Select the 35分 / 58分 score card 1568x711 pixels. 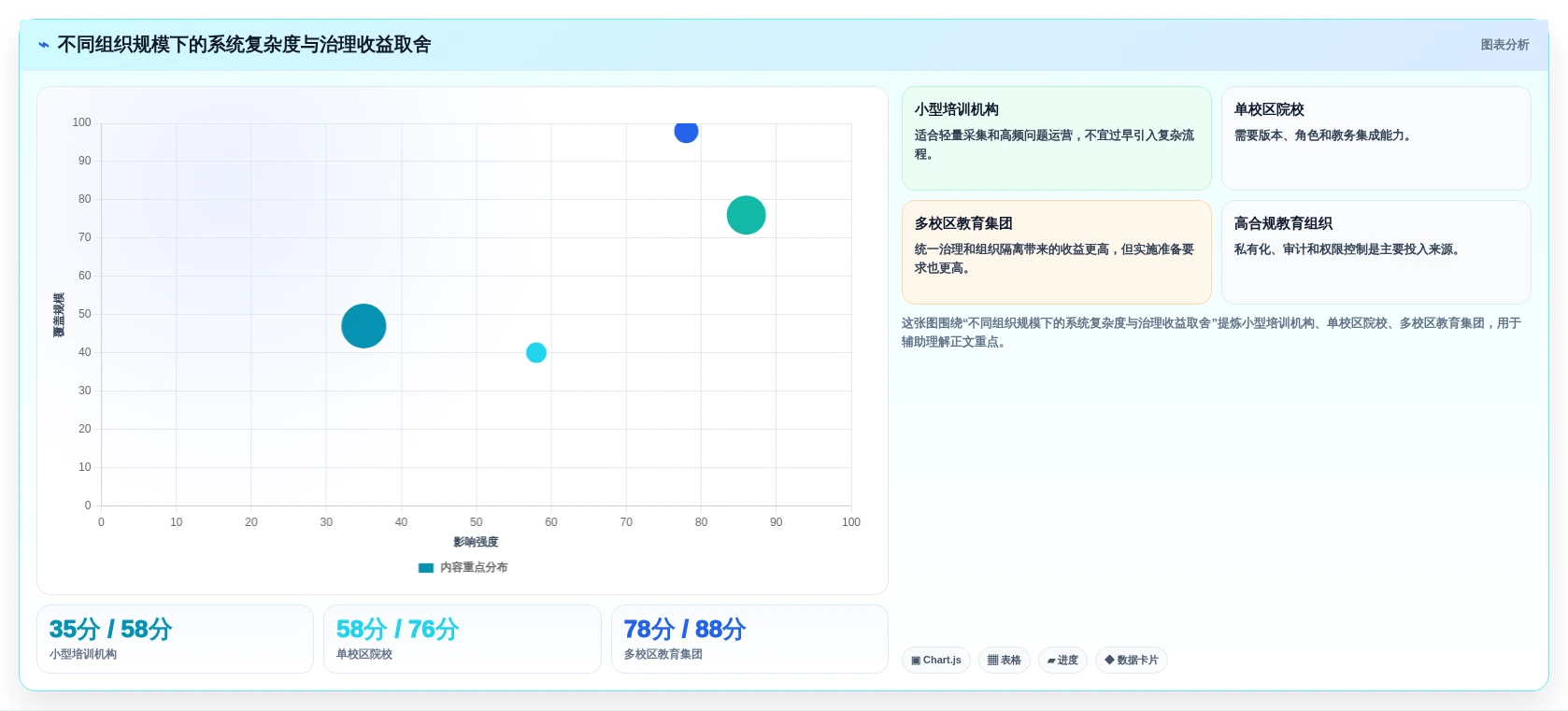click(175, 639)
